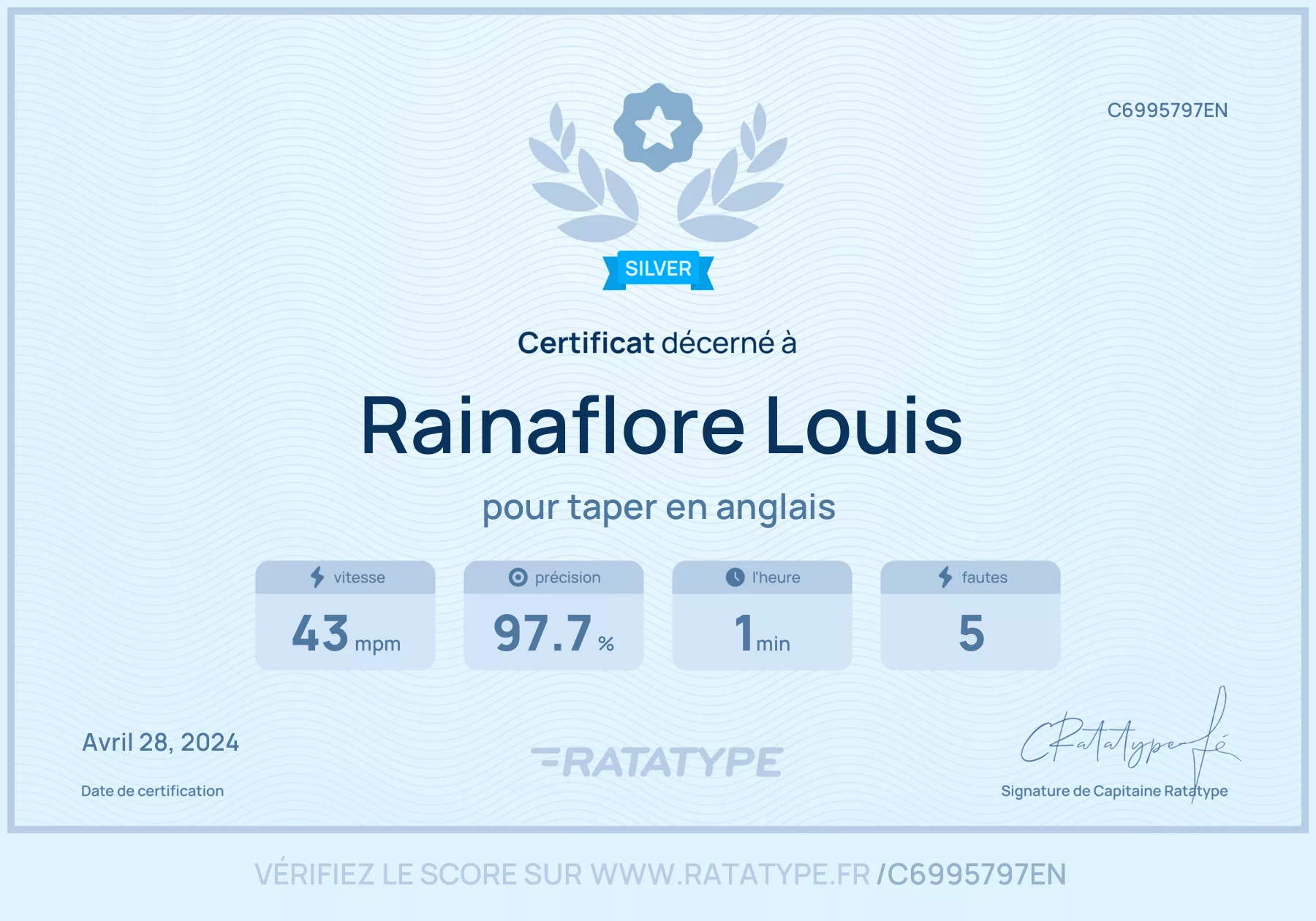This screenshot has width=1316, height=921.
Task: Click certificate ID C6995797EN at top right
Action: point(1168,110)
